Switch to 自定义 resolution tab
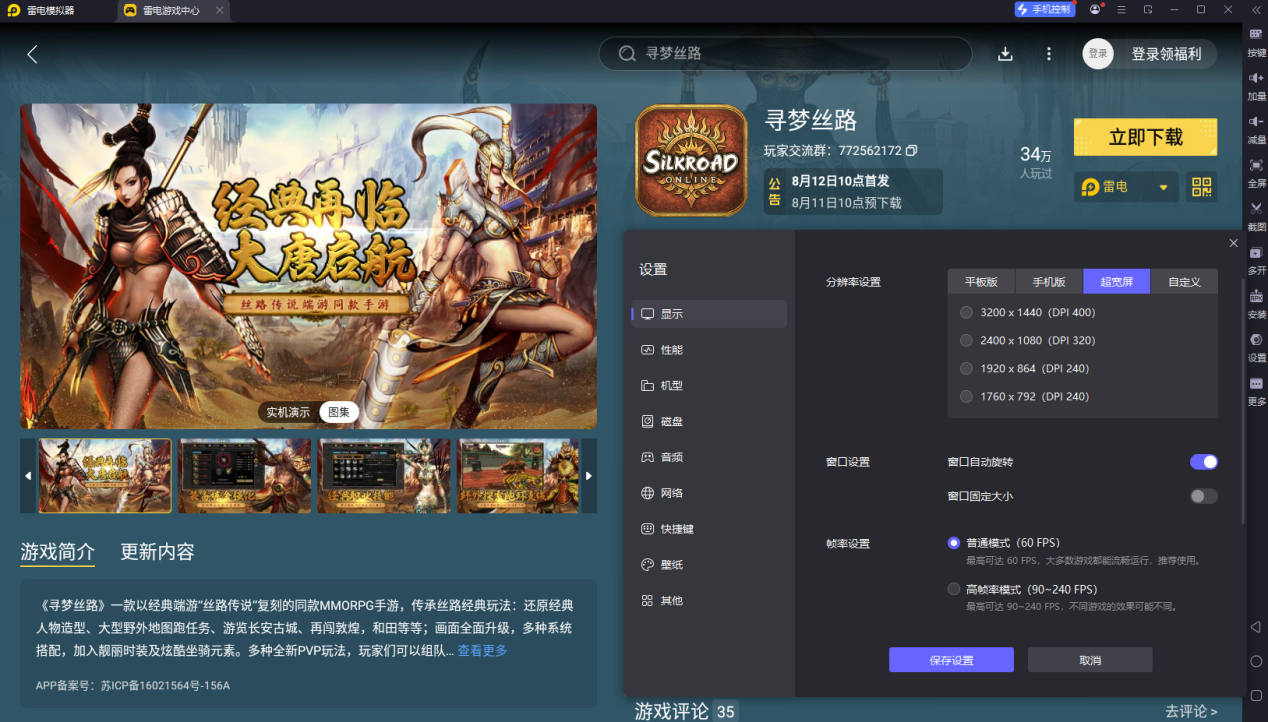1268x722 pixels. (1184, 281)
